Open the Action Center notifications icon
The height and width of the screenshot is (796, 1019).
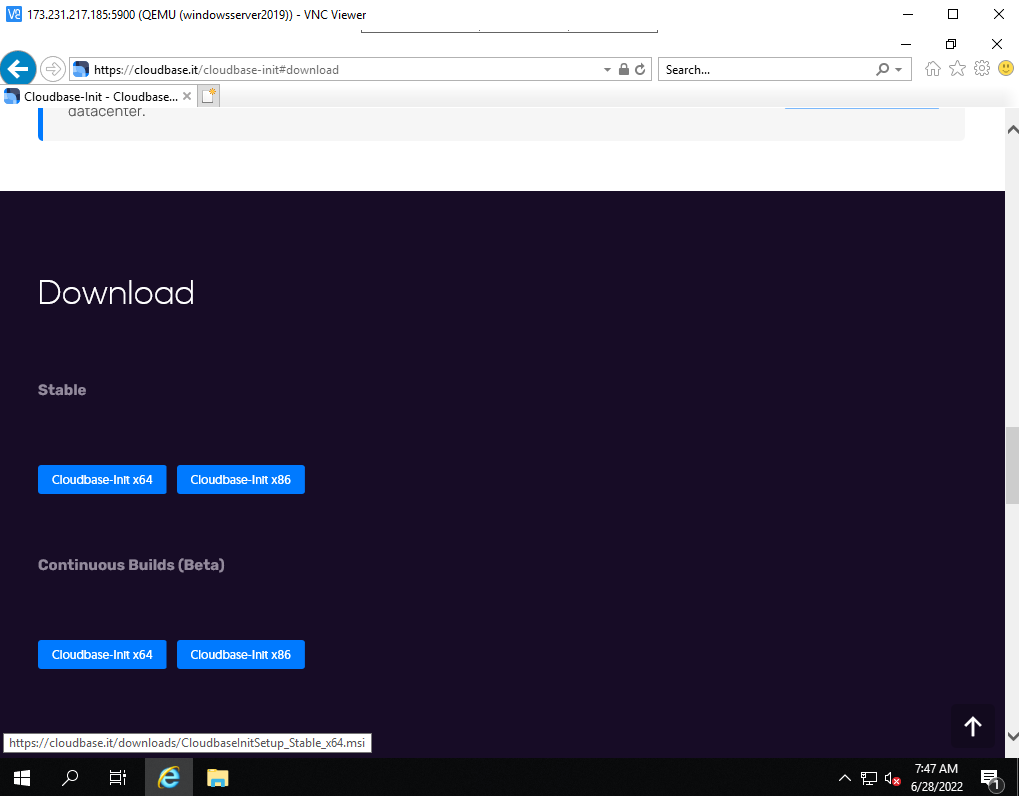[x=990, y=778]
